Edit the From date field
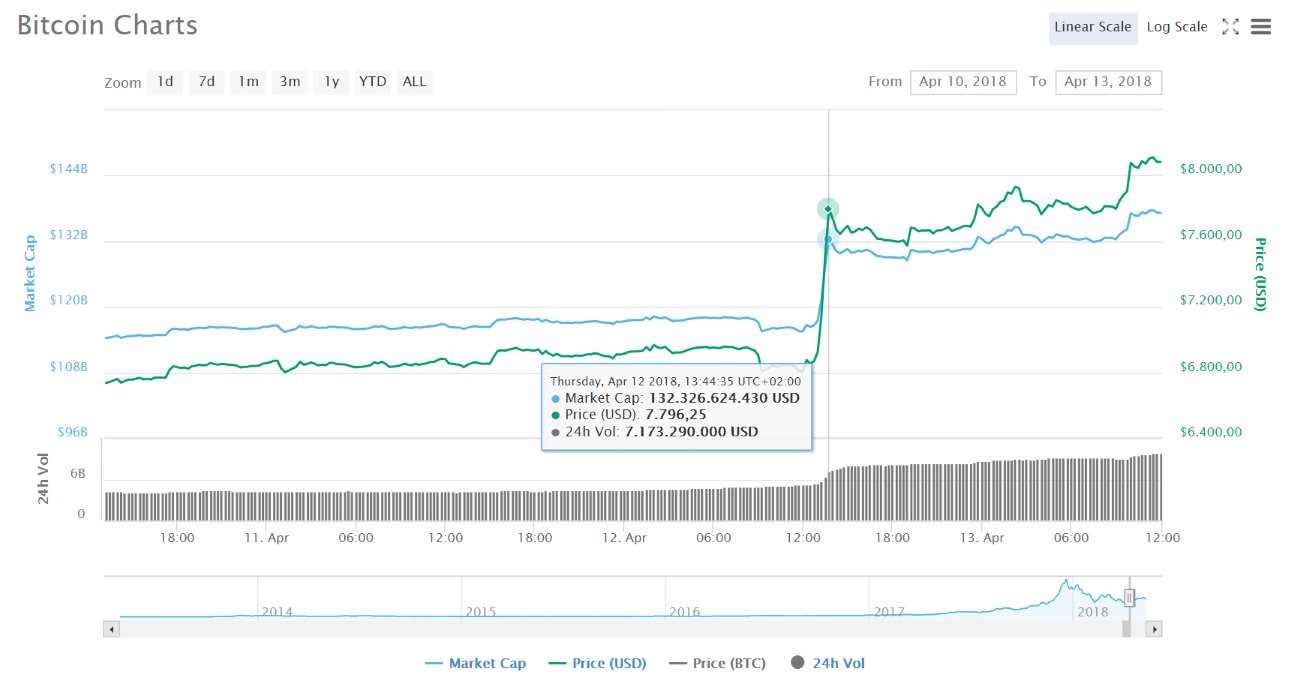Screen dimensions: 1313x681 (x=963, y=82)
